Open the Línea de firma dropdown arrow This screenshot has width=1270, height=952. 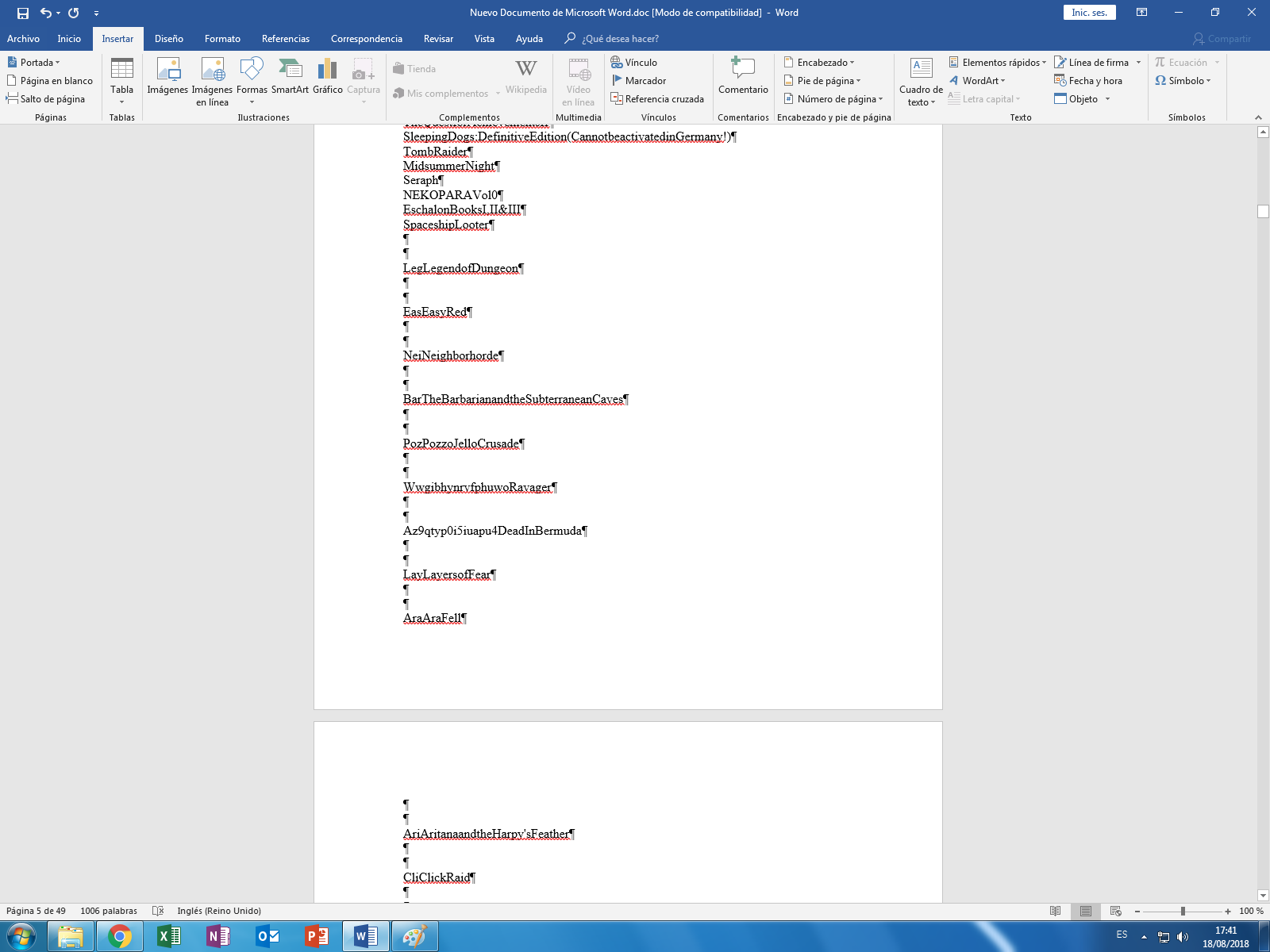click(x=1138, y=63)
